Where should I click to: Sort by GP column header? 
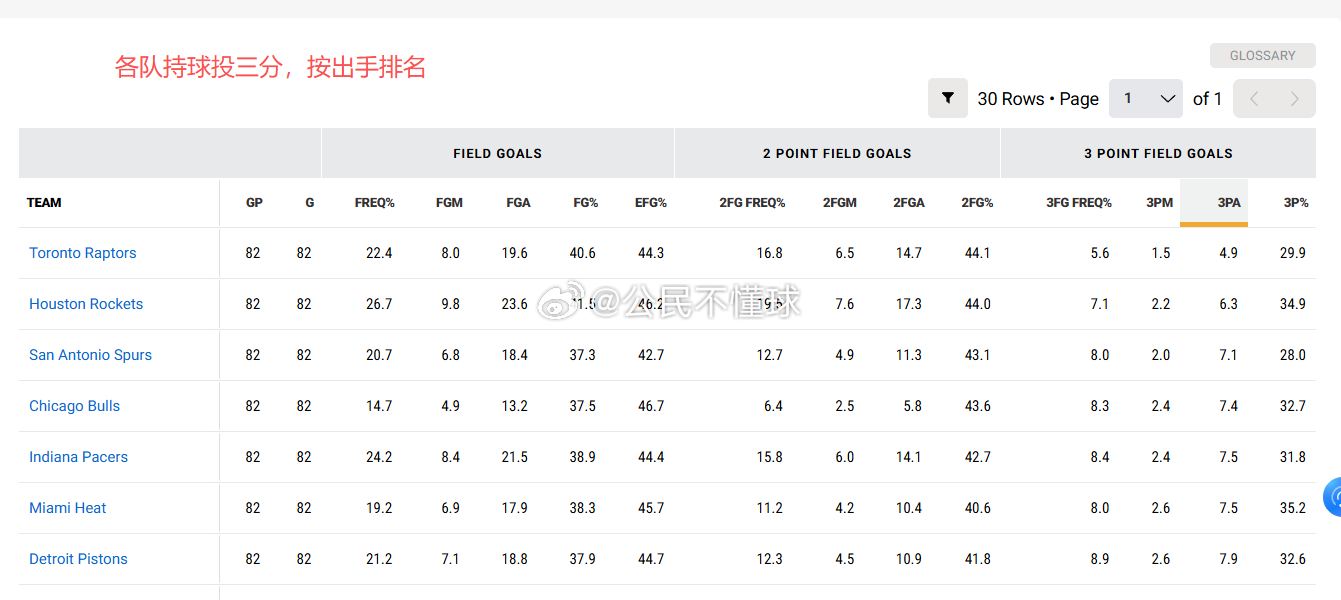pos(254,203)
